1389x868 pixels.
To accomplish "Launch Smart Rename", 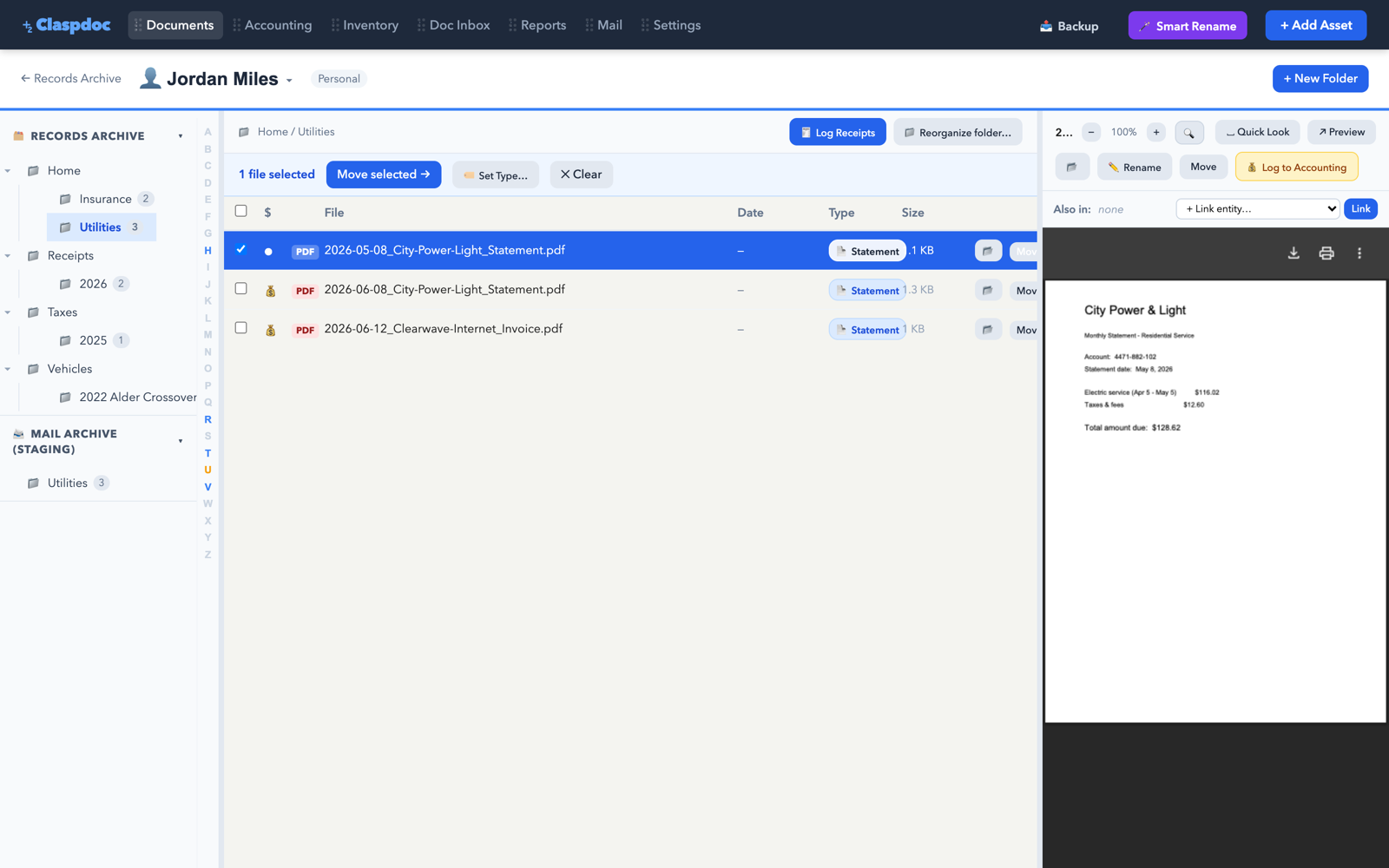I will (1188, 26).
